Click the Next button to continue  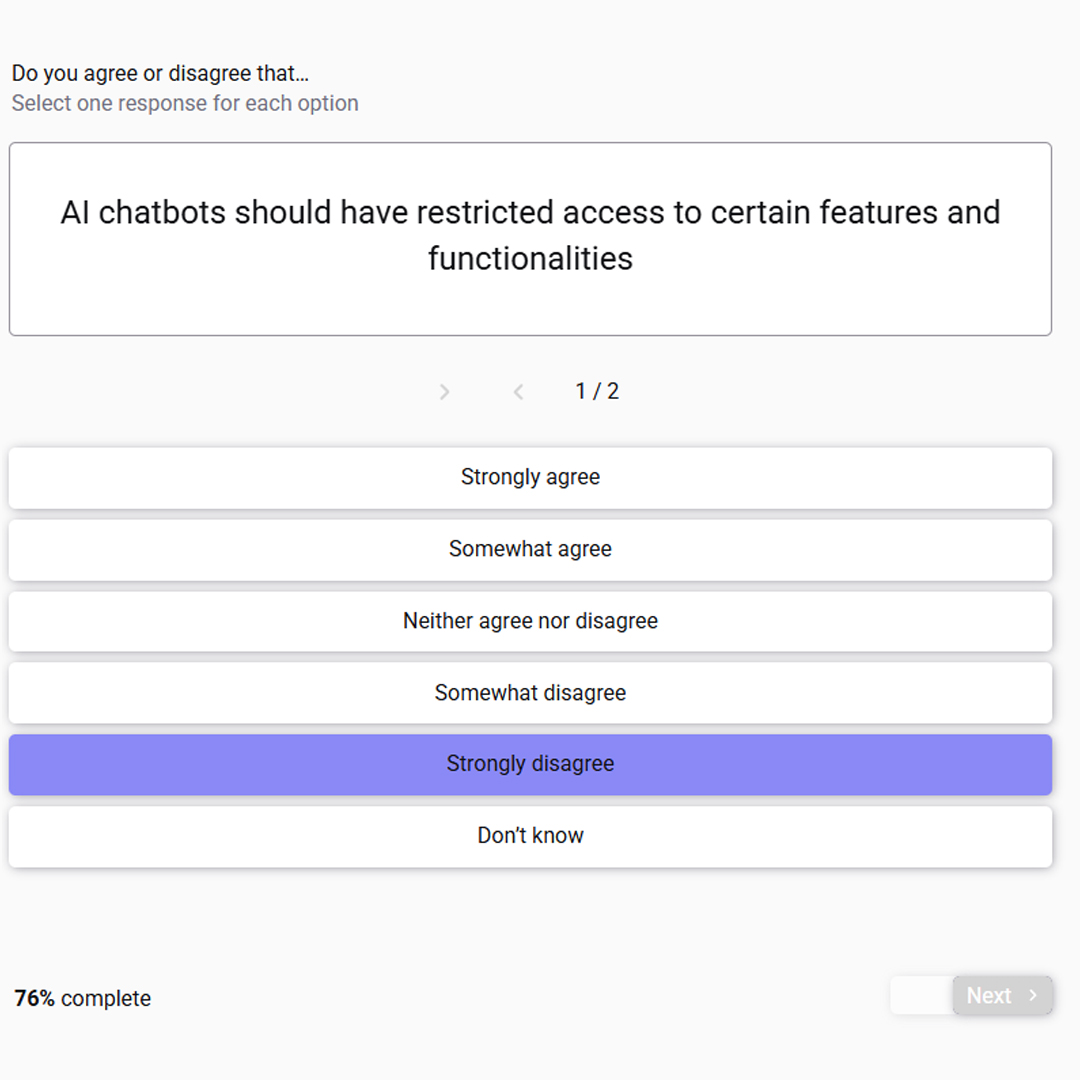point(1002,995)
